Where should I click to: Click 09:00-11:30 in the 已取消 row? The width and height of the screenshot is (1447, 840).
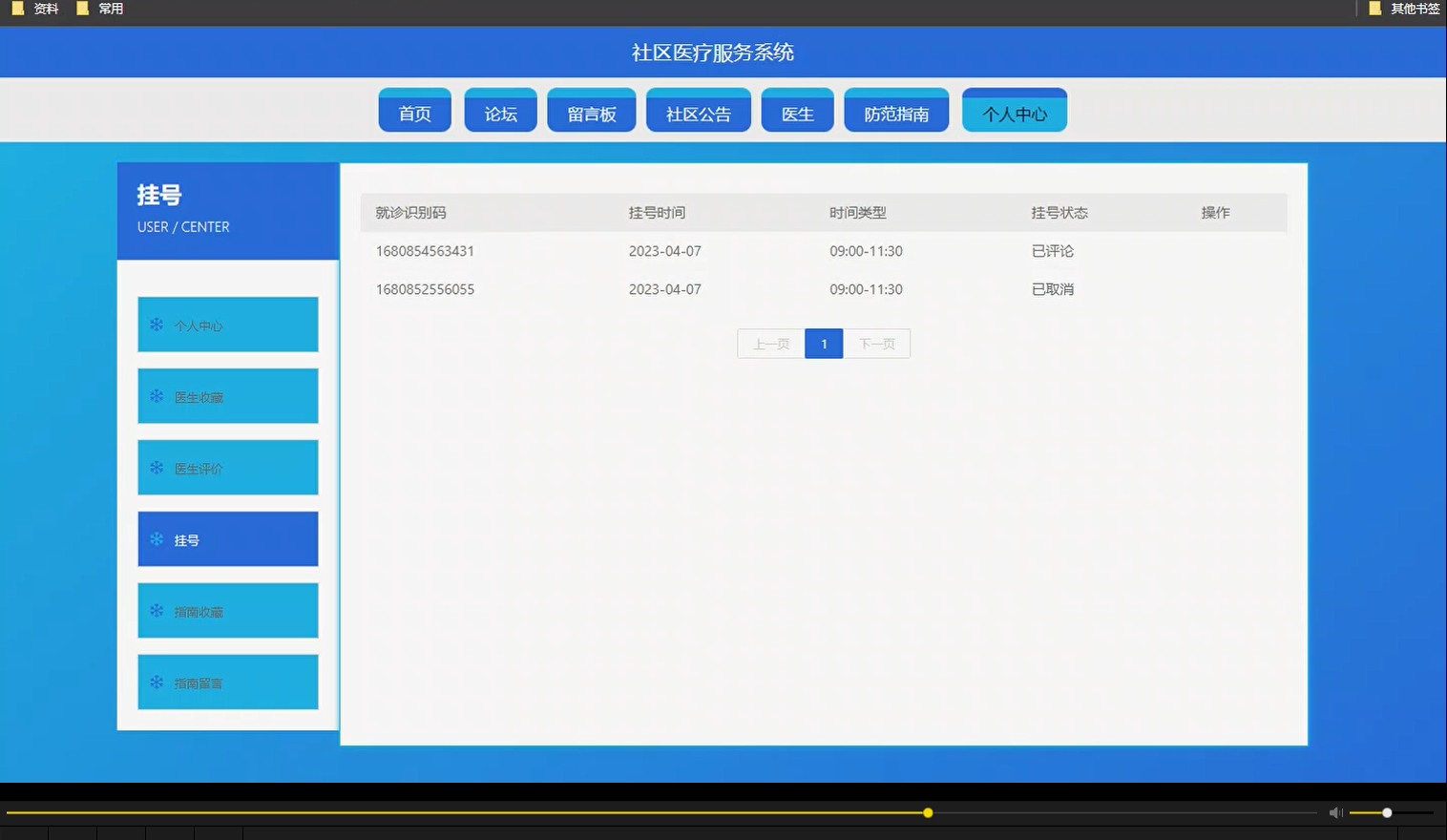pyautogui.click(x=866, y=289)
